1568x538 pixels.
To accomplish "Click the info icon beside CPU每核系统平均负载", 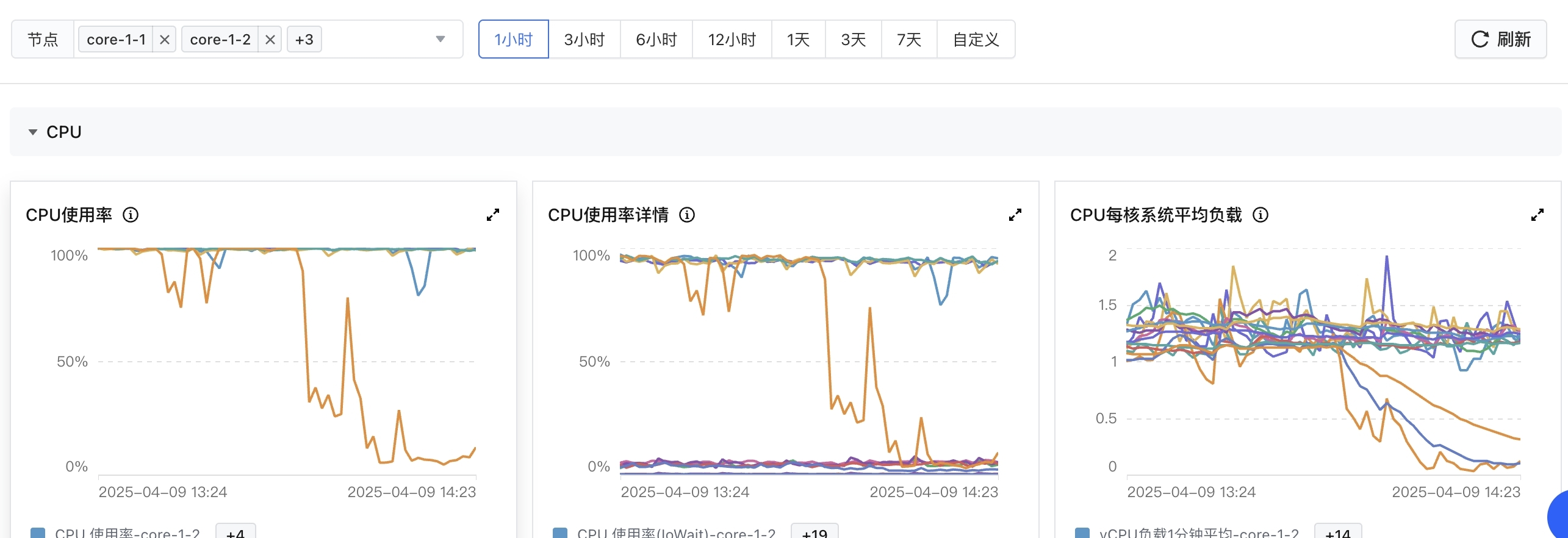I will coord(1261,215).
